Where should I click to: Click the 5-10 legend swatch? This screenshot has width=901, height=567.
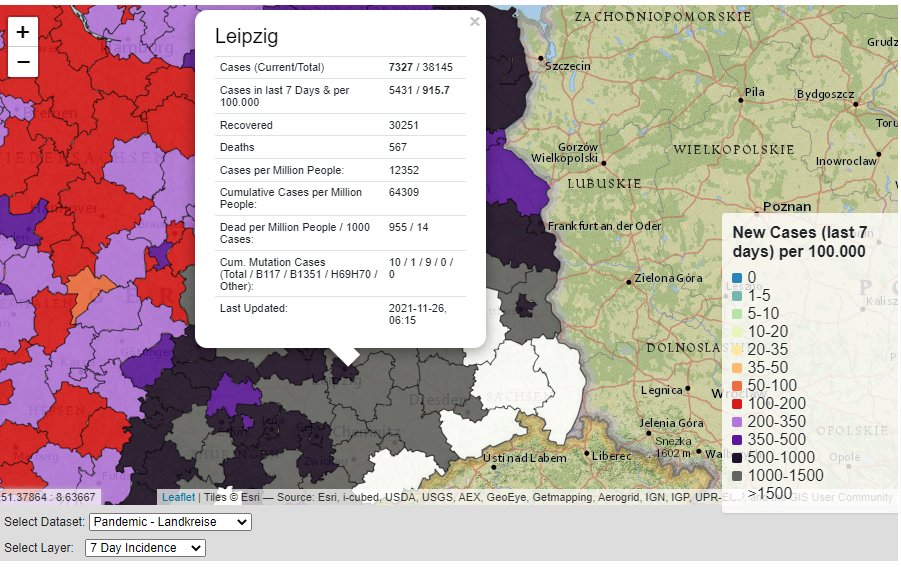[x=737, y=314]
